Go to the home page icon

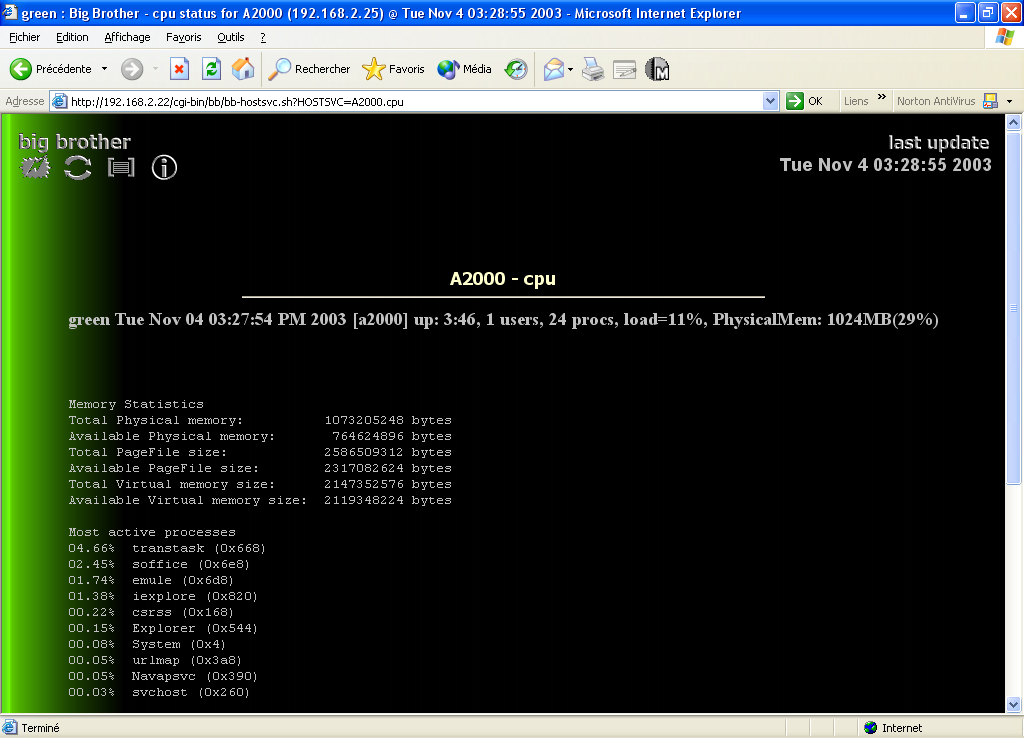tap(242, 69)
